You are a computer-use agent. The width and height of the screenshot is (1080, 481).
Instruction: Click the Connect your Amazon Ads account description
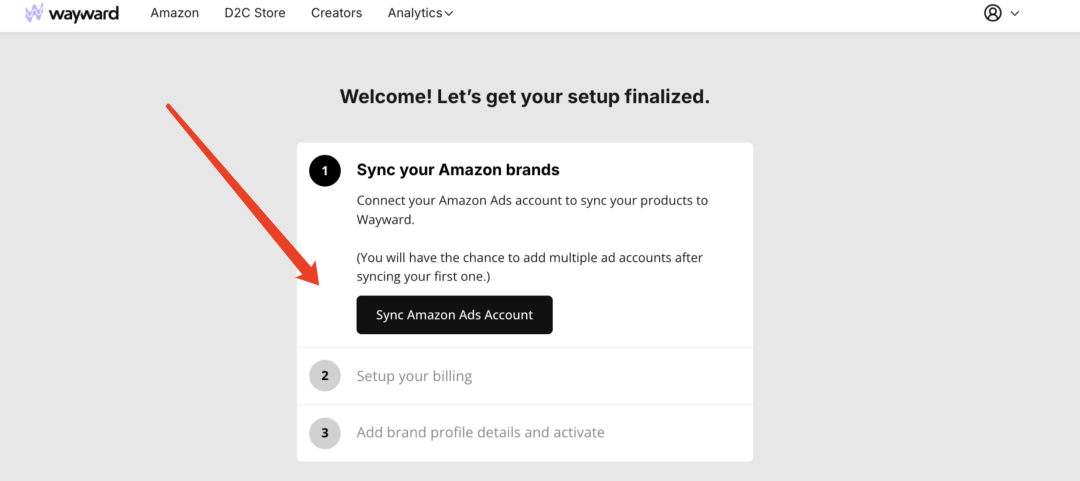(x=532, y=210)
